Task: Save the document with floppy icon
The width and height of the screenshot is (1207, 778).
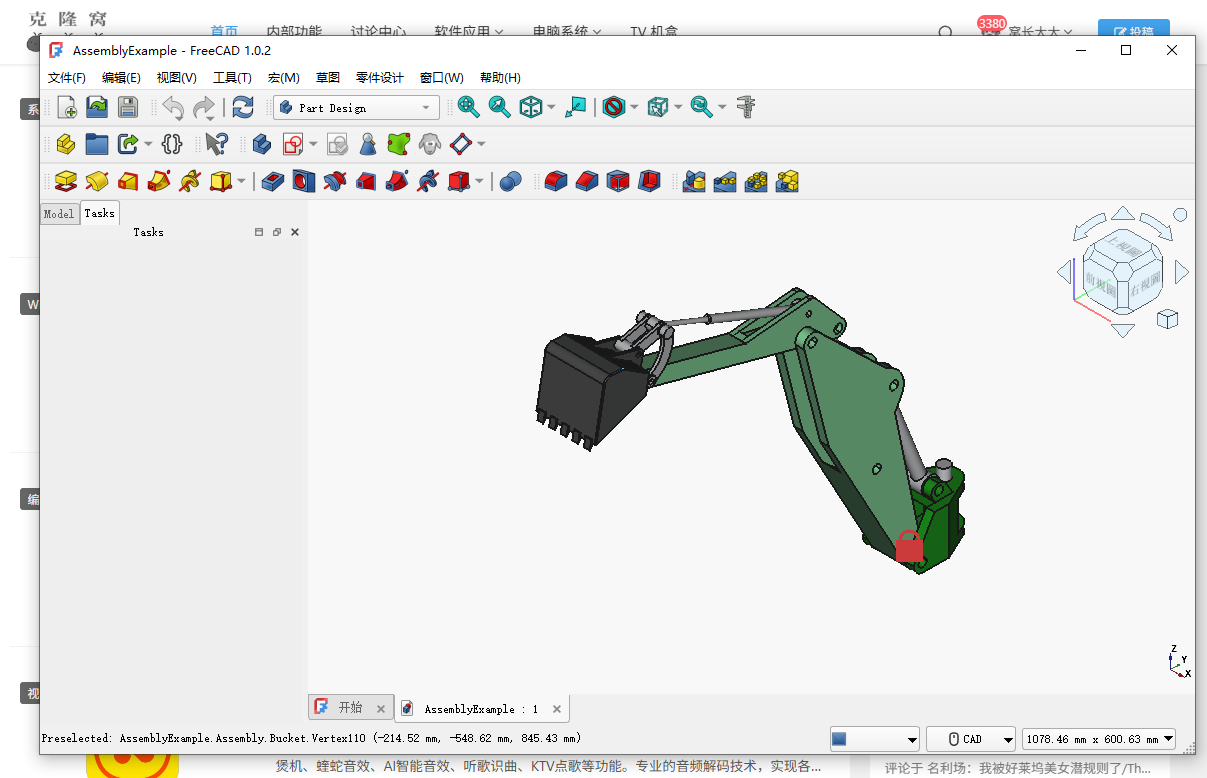Action: [x=127, y=107]
